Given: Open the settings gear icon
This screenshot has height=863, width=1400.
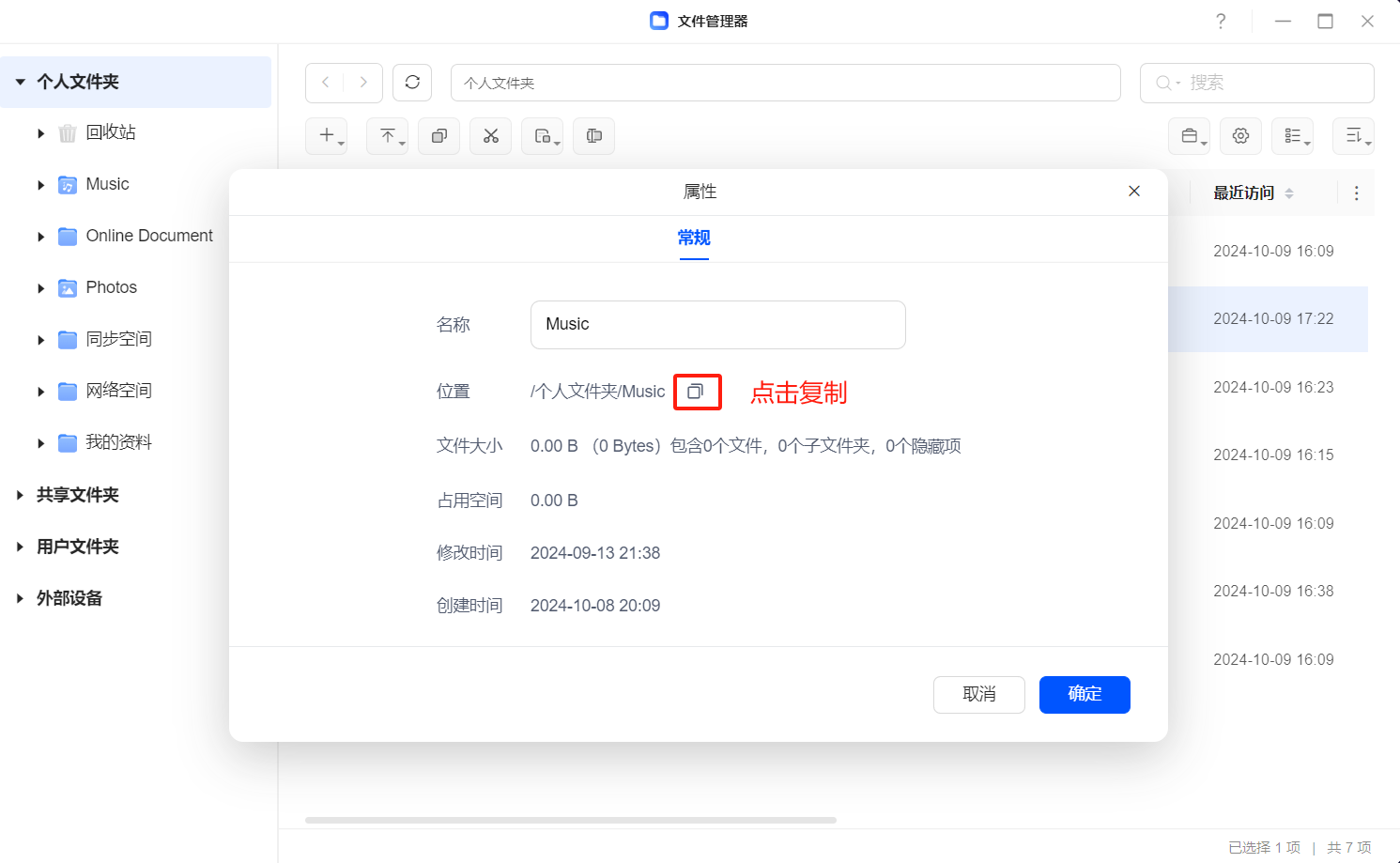Looking at the screenshot, I should [x=1240, y=136].
